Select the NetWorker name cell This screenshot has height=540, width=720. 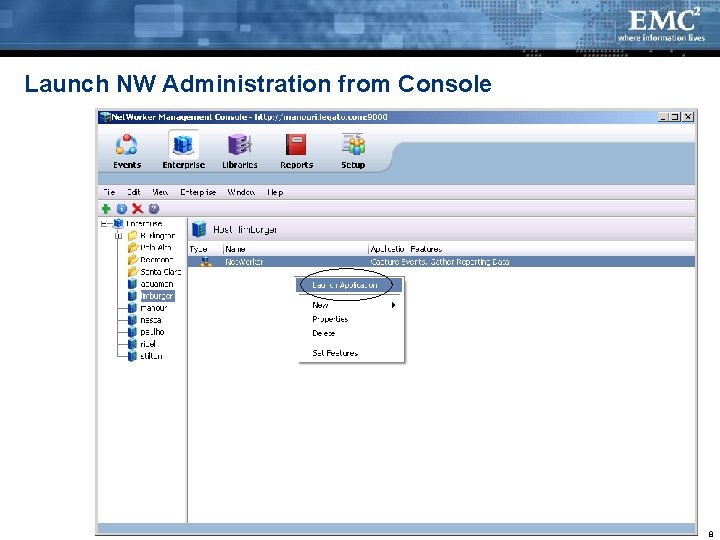click(x=244, y=262)
